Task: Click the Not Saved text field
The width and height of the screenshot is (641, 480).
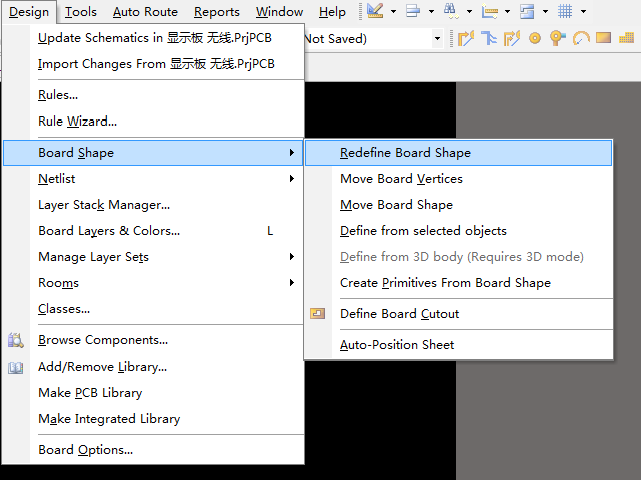Action: [x=368, y=38]
